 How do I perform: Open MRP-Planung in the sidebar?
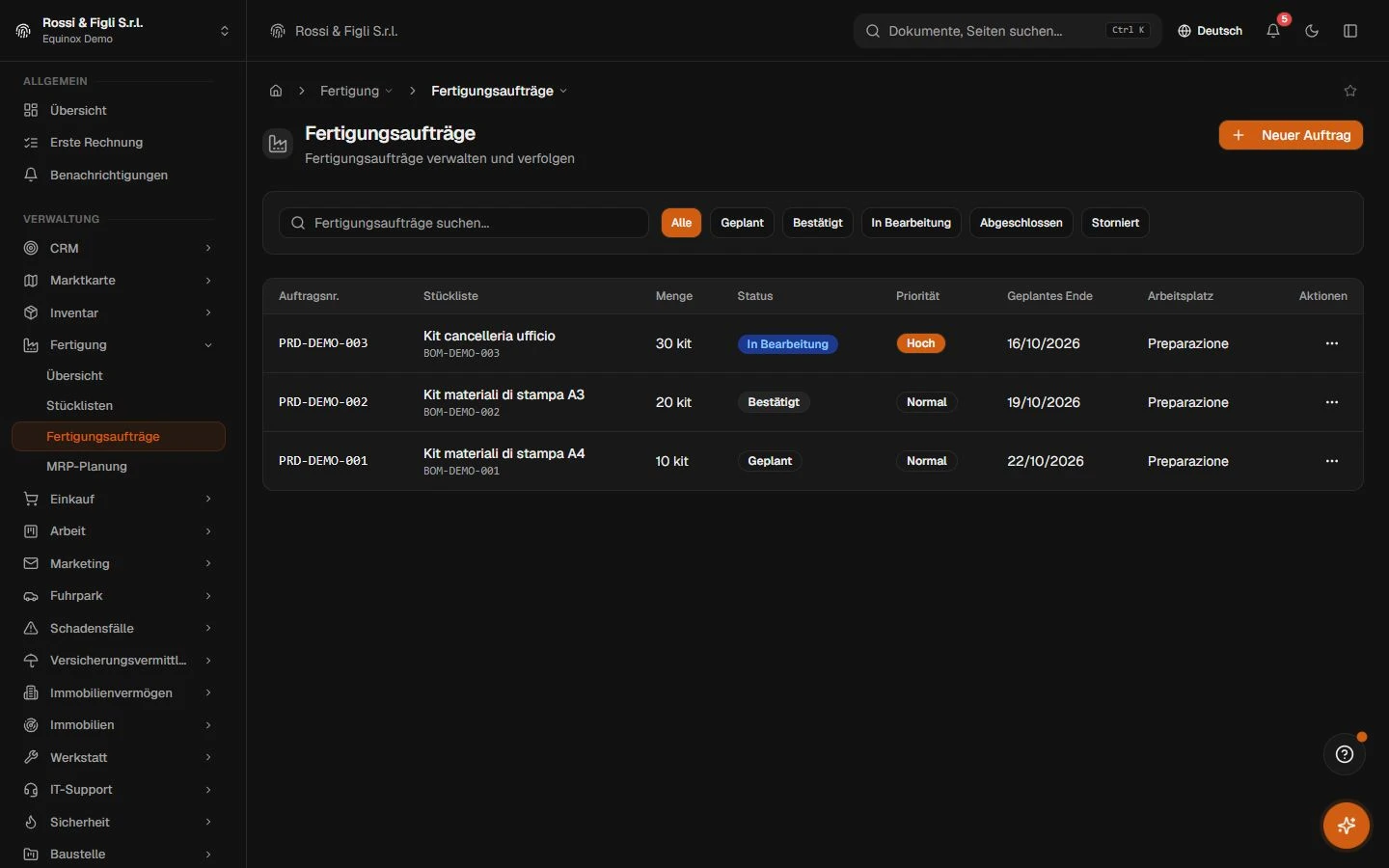click(119, 467)
